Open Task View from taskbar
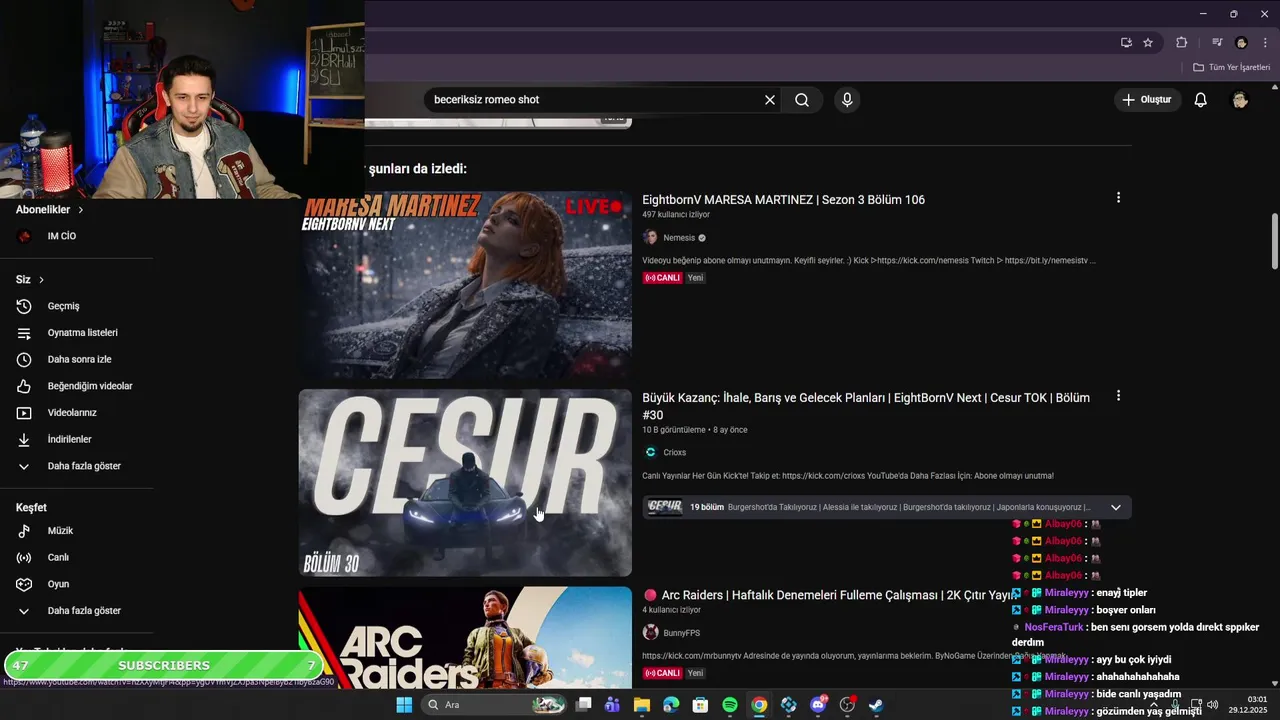The image size is (1280, 720). point(584,705)
